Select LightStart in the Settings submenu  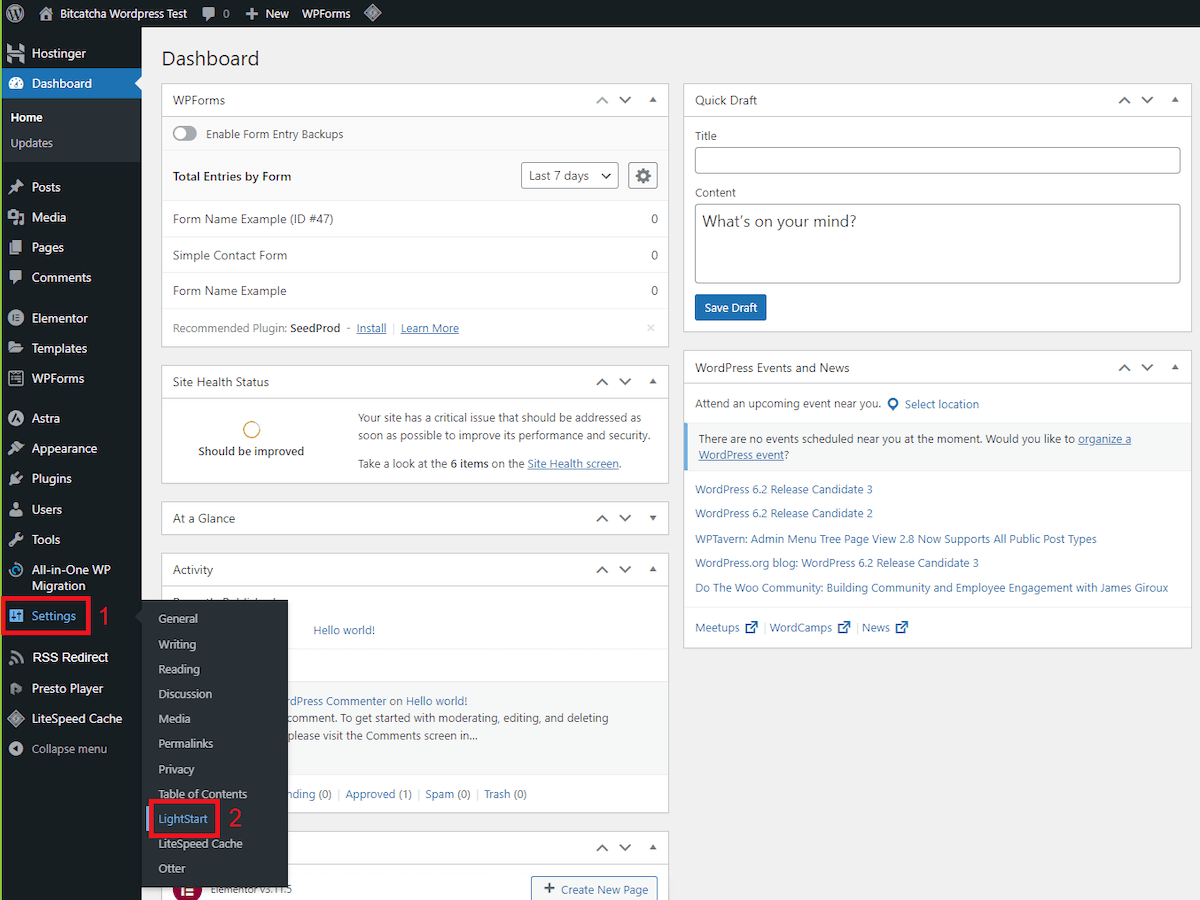point(183,819)
